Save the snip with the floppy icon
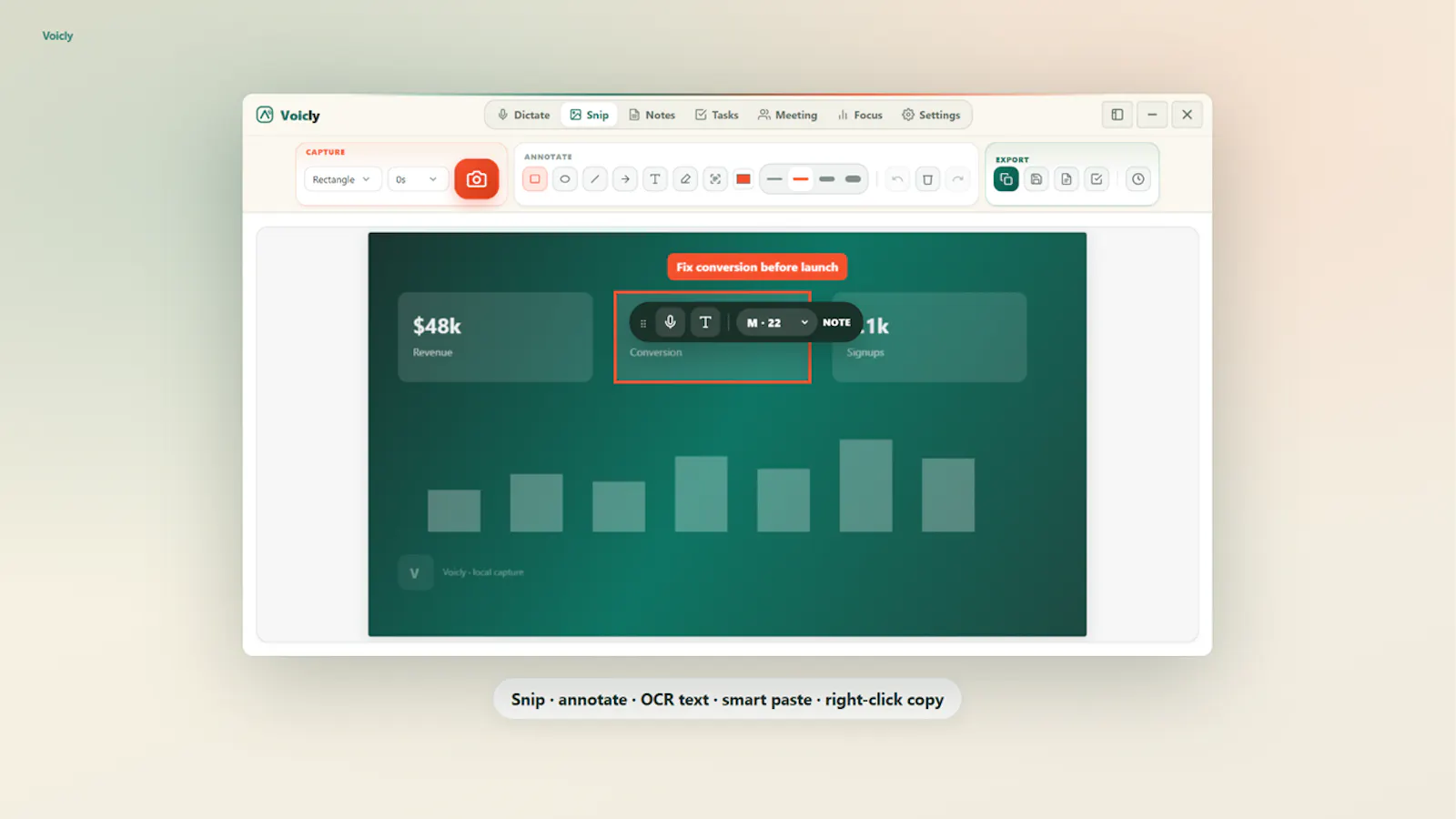 (x=1036, y=179)
